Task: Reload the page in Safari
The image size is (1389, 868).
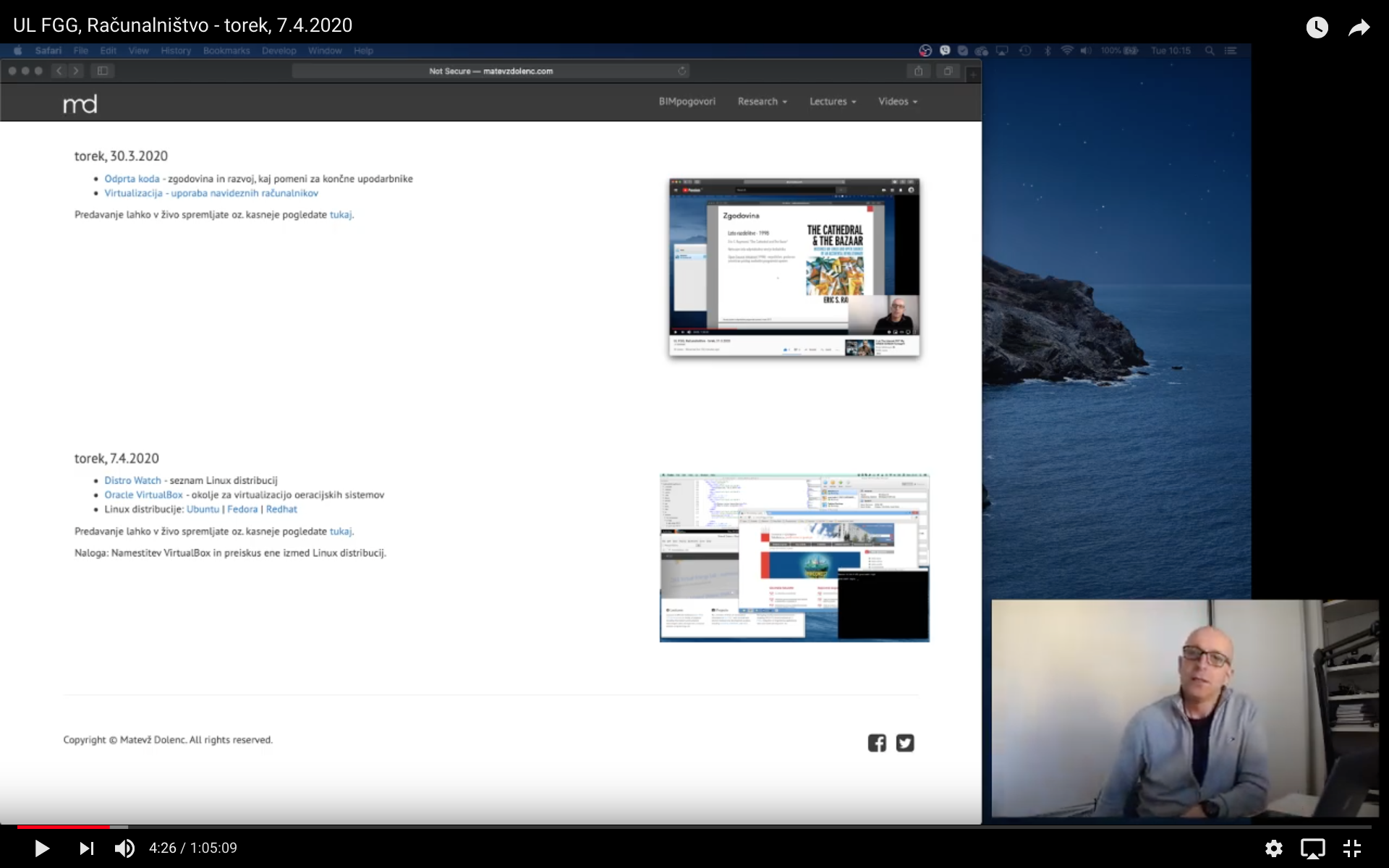Action: point(681,71)
